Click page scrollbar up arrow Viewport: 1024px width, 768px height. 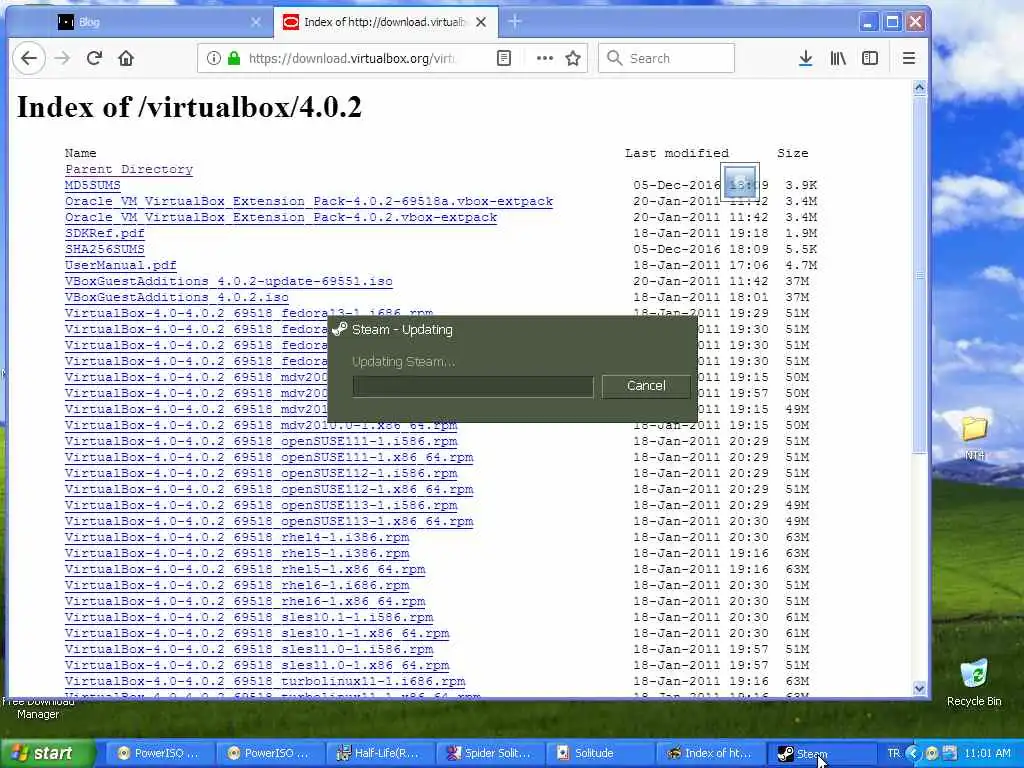point(920,88)
